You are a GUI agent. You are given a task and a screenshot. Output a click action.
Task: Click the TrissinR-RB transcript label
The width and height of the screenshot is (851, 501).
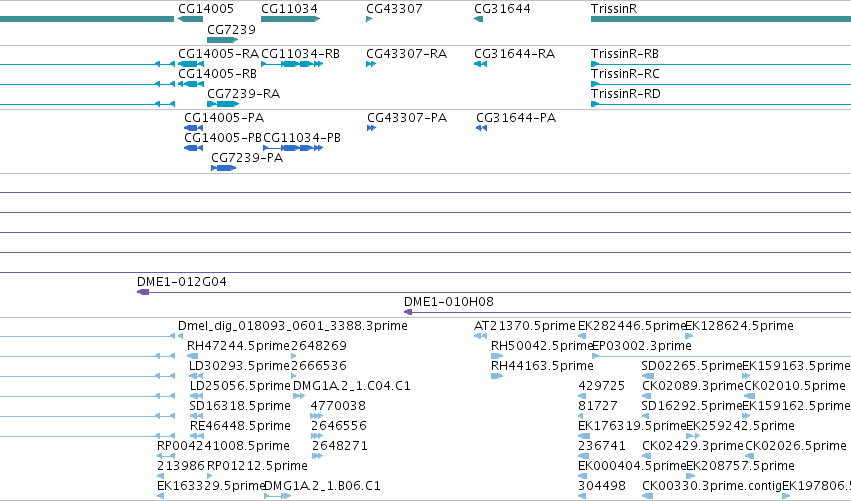(x=625, y=54)
